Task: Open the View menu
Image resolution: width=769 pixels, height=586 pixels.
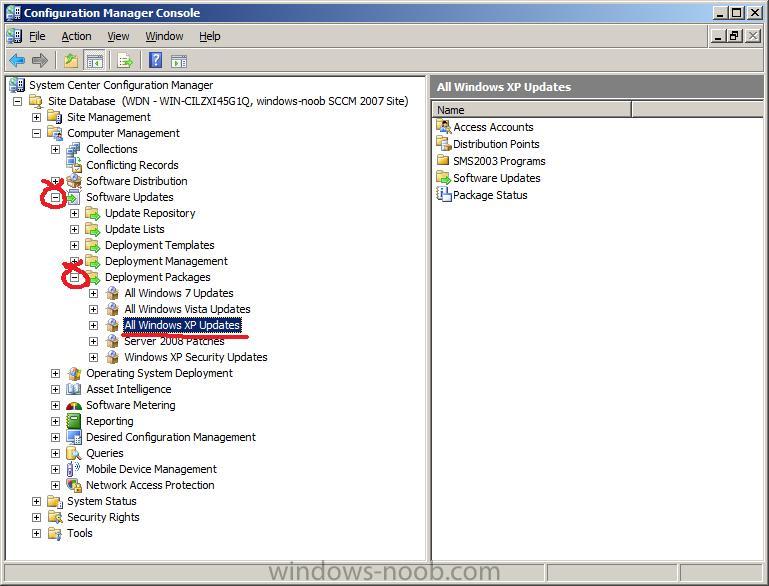Action: [118, 36]
